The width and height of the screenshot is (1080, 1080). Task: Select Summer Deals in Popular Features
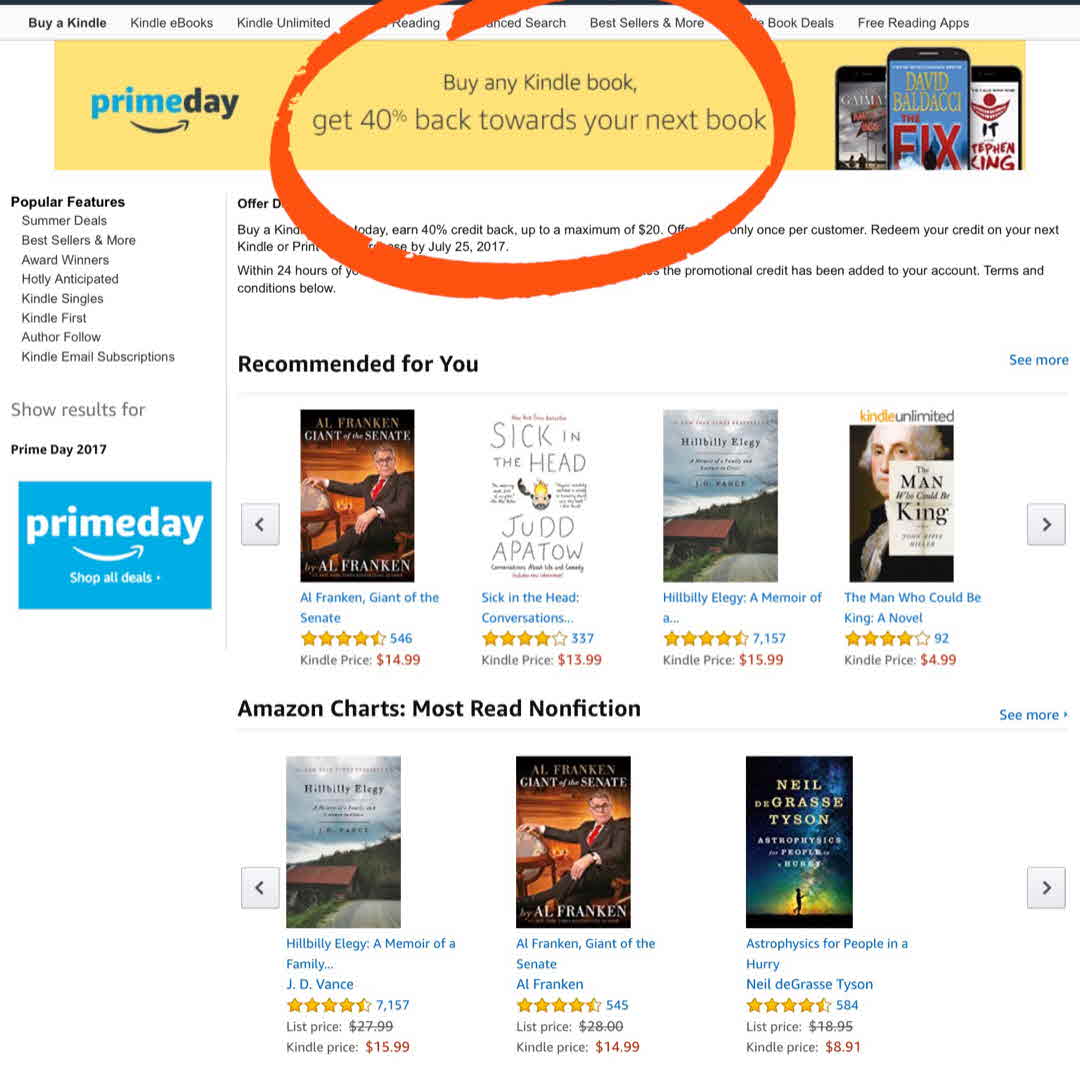click(64, 220)
